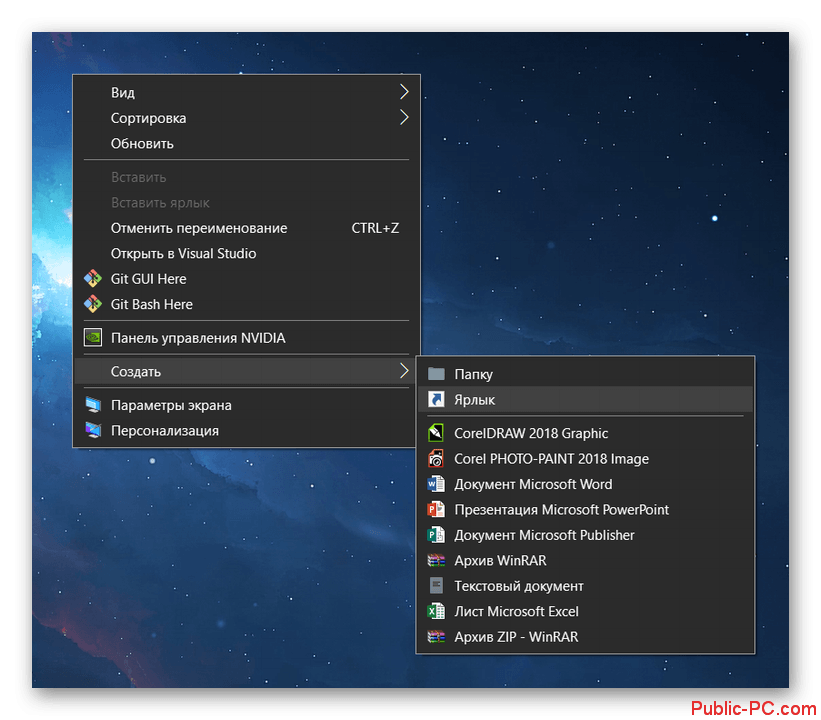821x720 pixels.
Task: Click the Microsoft Word document icon
Action: point(436,484)
